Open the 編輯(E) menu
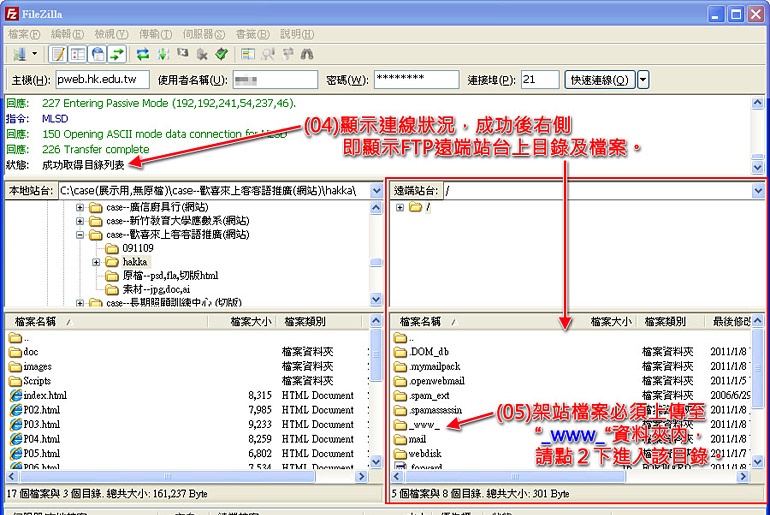Screen dimensions: 770x515 coord(67,34)
